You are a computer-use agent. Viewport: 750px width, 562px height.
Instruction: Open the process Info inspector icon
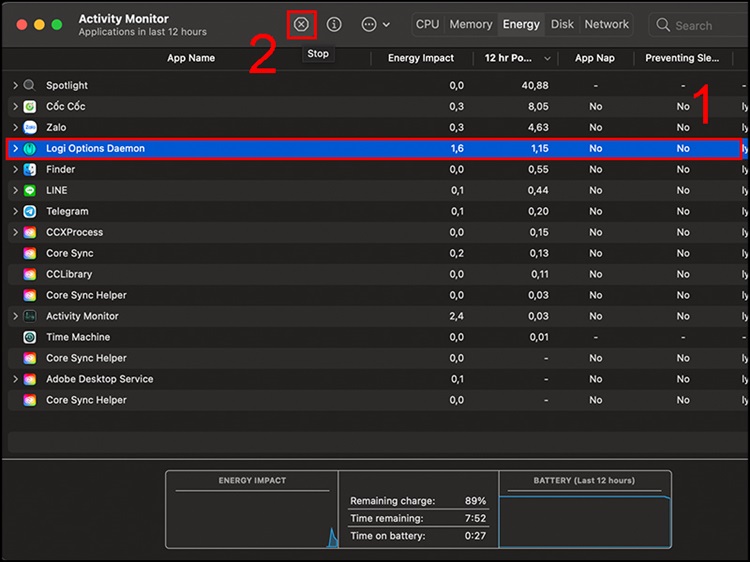(x=334, y=24)
